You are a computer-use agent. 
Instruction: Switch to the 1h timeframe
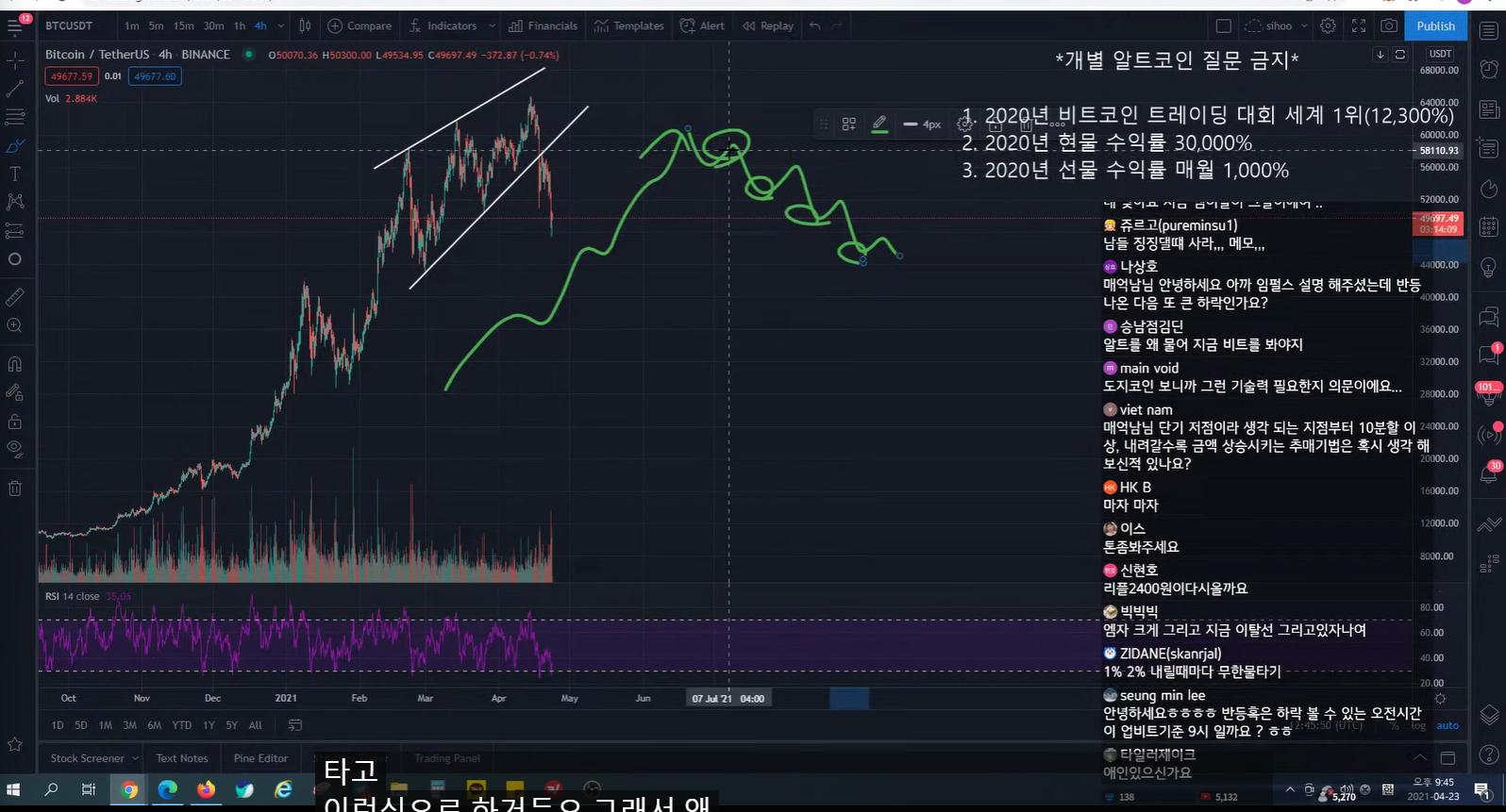click(x=240, y=26)
